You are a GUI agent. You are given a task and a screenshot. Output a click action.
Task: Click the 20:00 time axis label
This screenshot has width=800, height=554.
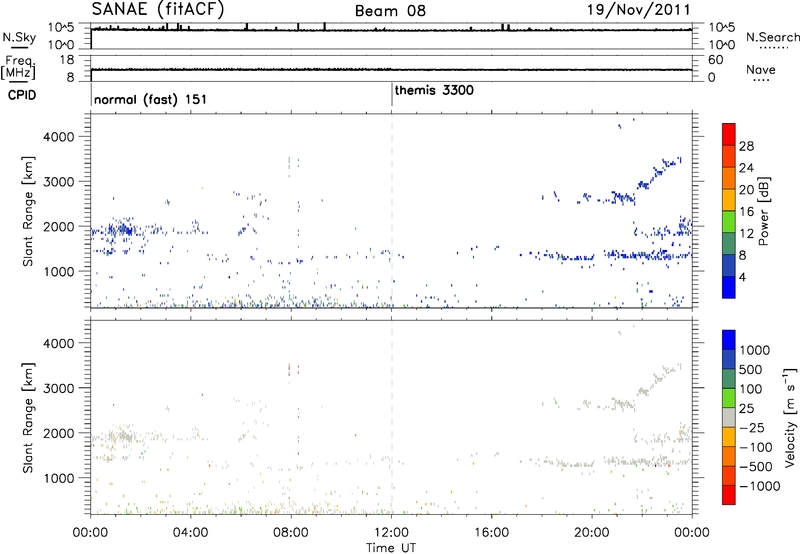tap(592, 533)
